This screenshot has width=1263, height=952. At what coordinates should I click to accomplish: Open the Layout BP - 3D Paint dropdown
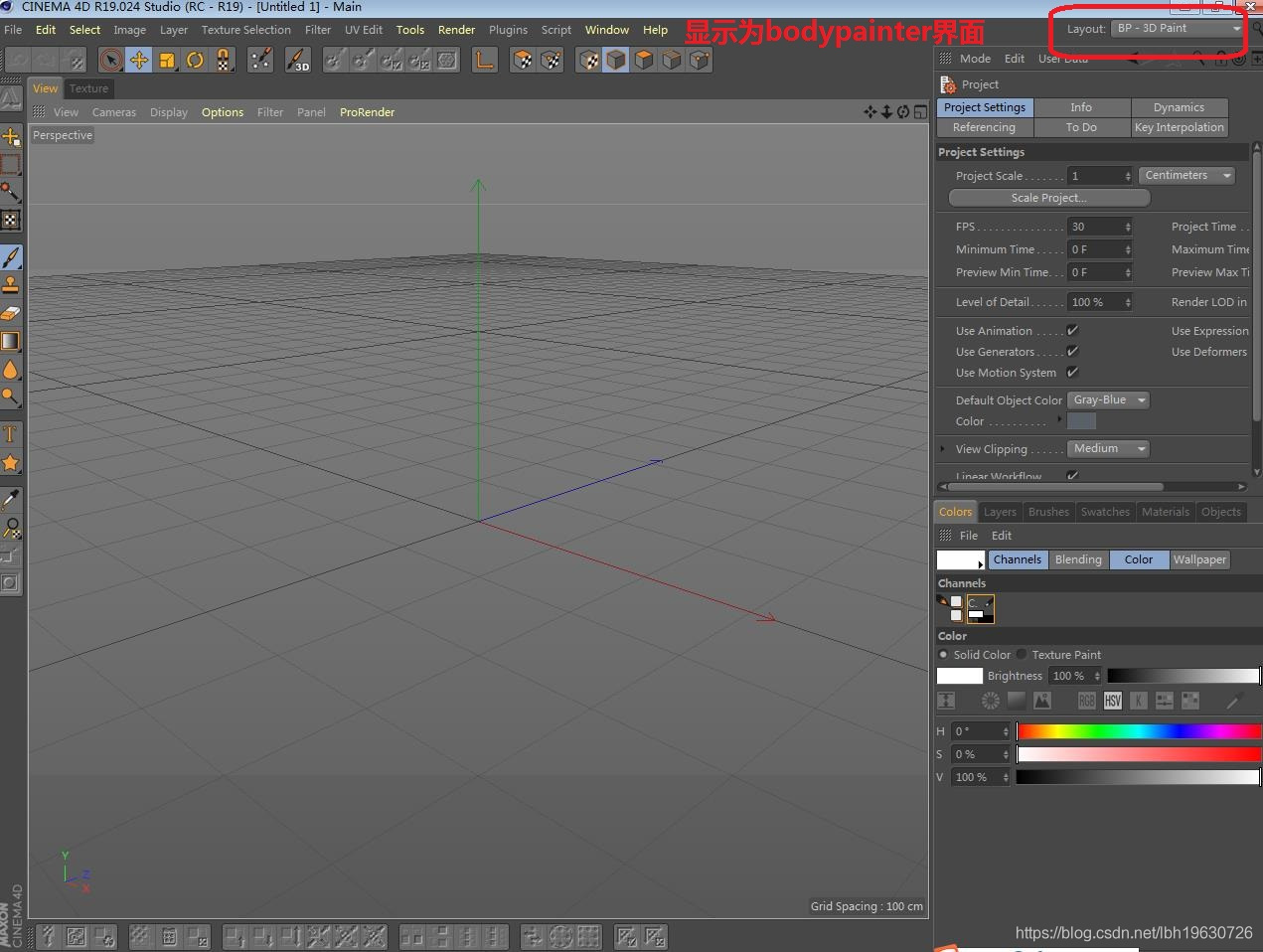1178,29
